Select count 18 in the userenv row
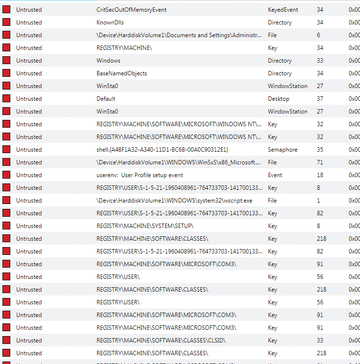 point(320,175)
